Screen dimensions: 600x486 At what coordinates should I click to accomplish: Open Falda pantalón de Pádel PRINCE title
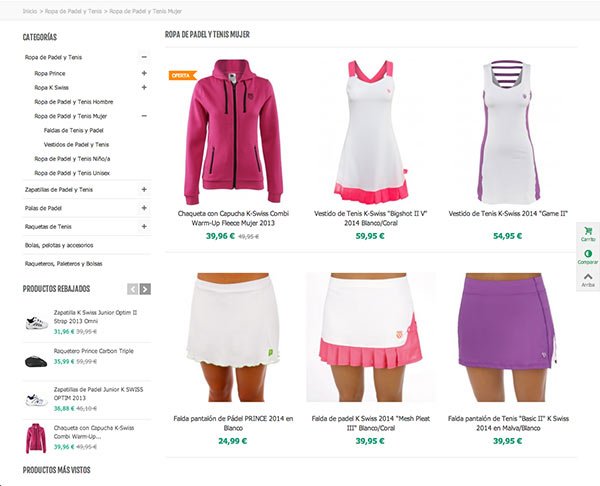[233, 423]
